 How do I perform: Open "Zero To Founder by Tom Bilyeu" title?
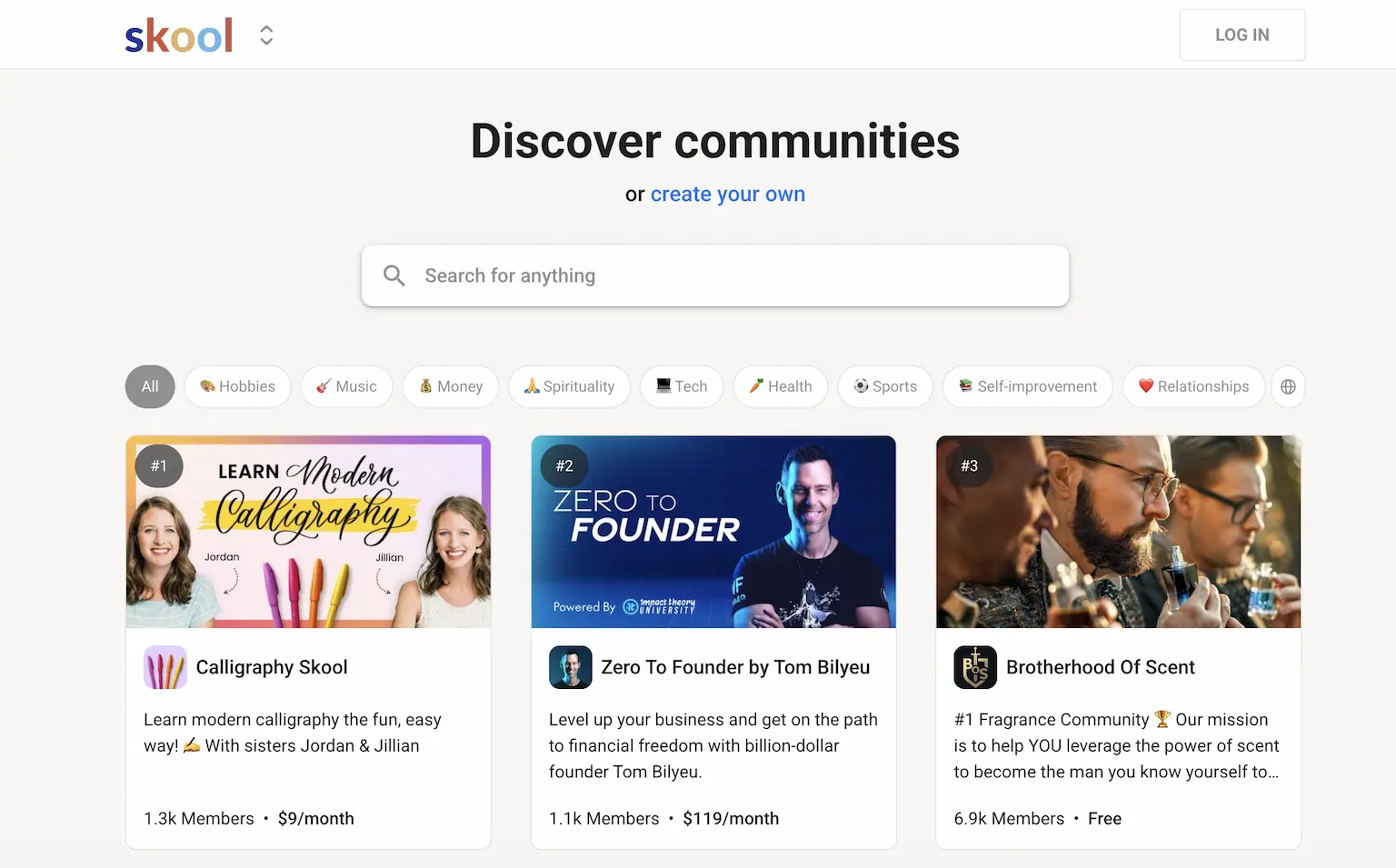click(735, 667)
